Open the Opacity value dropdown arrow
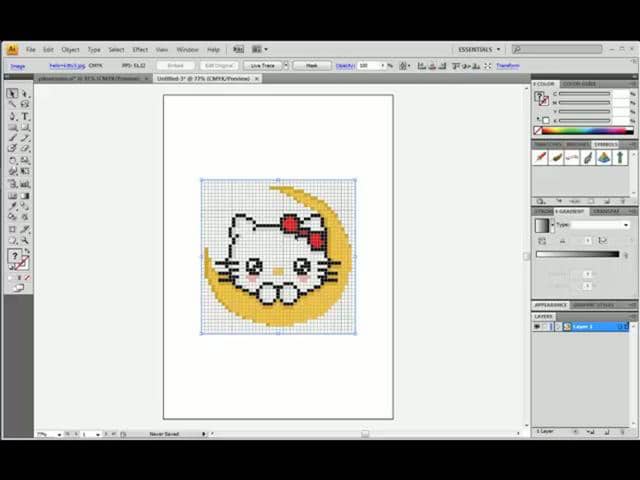 (383, 65)
